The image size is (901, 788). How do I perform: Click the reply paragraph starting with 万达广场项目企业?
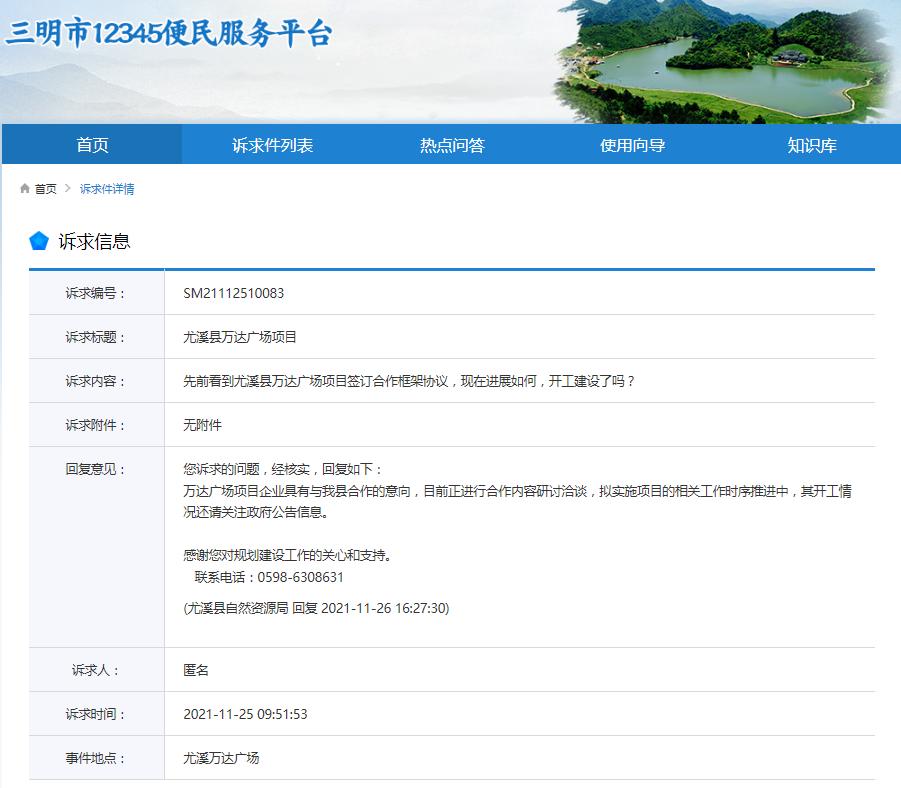(517, 501)
